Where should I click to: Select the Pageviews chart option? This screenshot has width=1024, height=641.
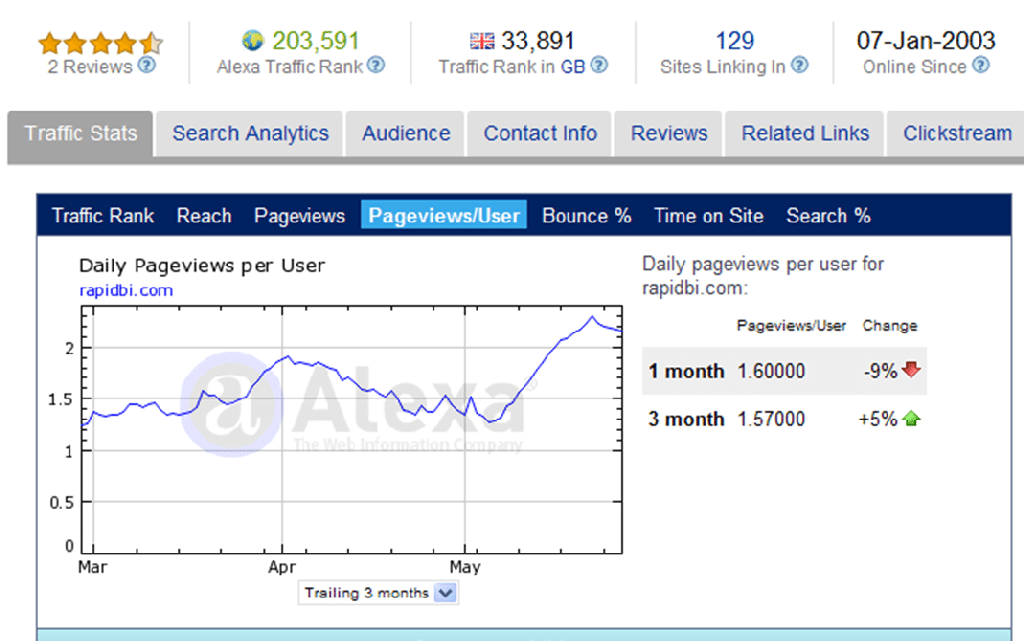(x=299, y=215)
